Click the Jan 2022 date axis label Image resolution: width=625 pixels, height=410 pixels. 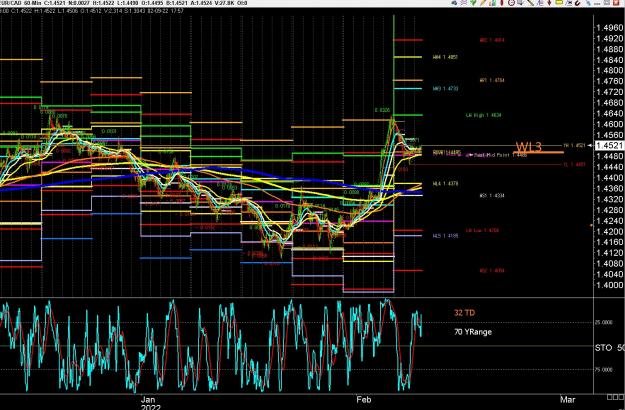(x=150, y=403)
